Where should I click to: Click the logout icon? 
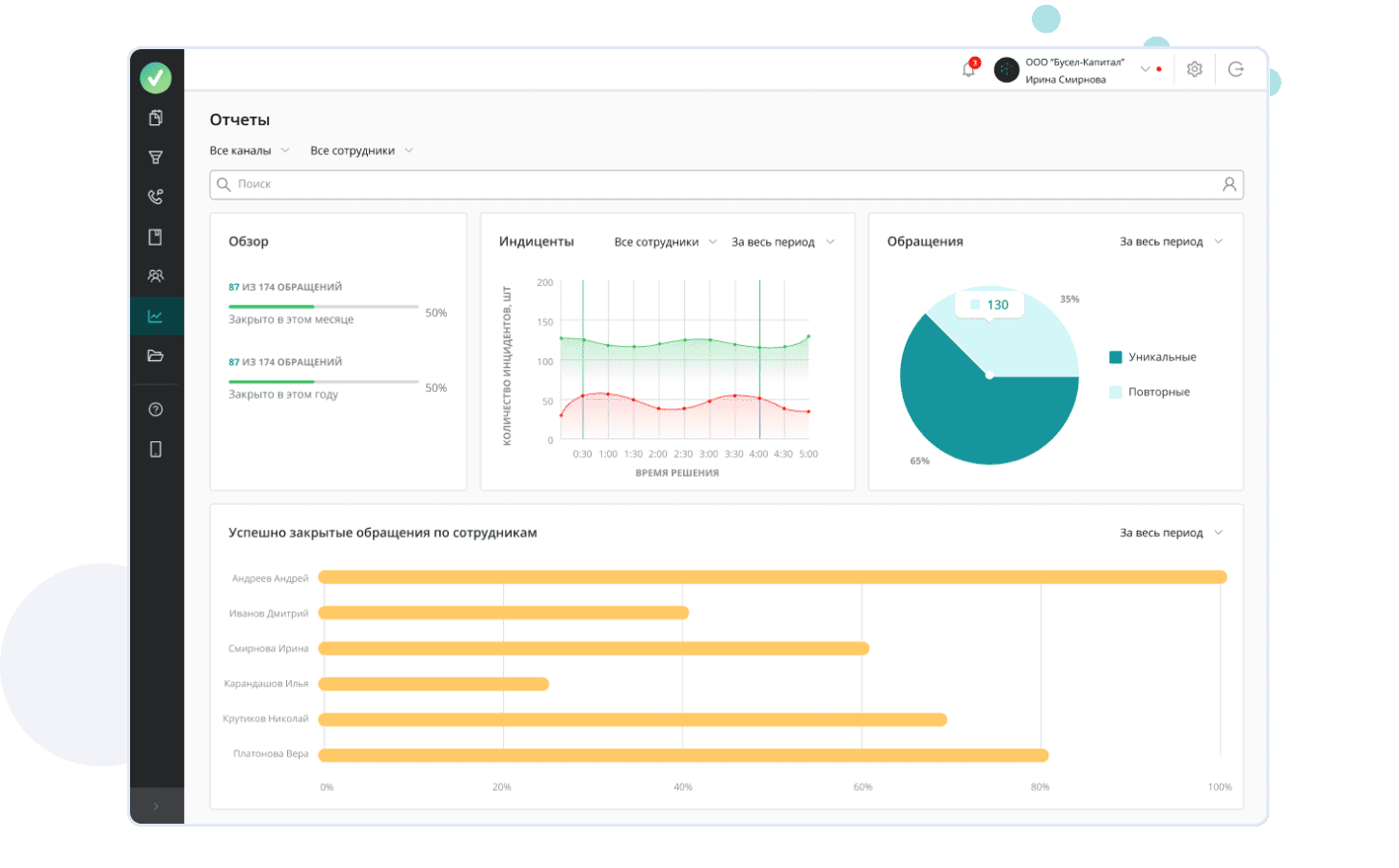click(x=1236, y=69)
